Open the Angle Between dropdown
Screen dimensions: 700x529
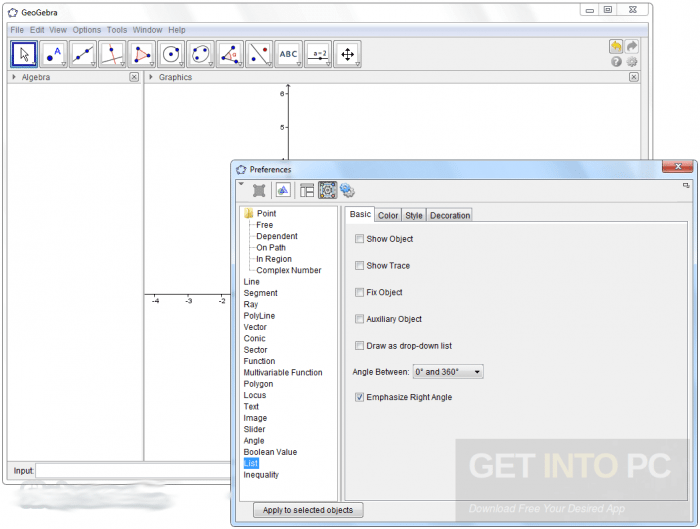(448, 372)
